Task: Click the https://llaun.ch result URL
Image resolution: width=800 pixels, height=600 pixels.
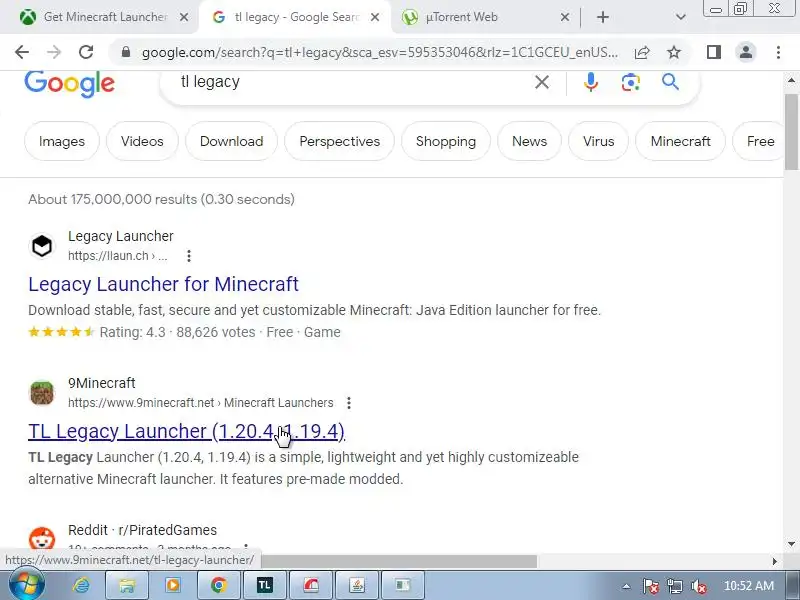Action: [x=117, y=256]
